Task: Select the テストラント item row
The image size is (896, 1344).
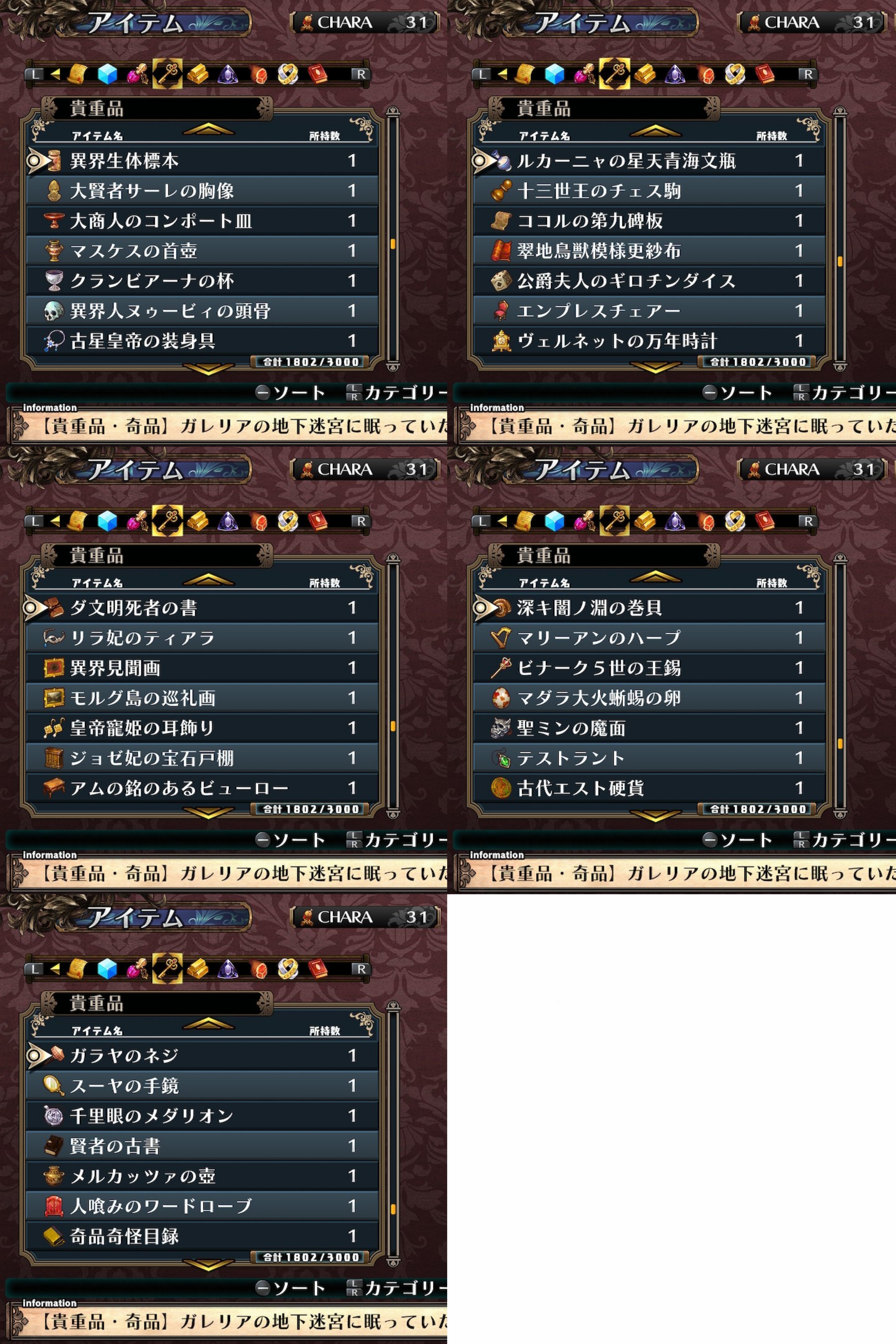Action: tap(649, 758)
